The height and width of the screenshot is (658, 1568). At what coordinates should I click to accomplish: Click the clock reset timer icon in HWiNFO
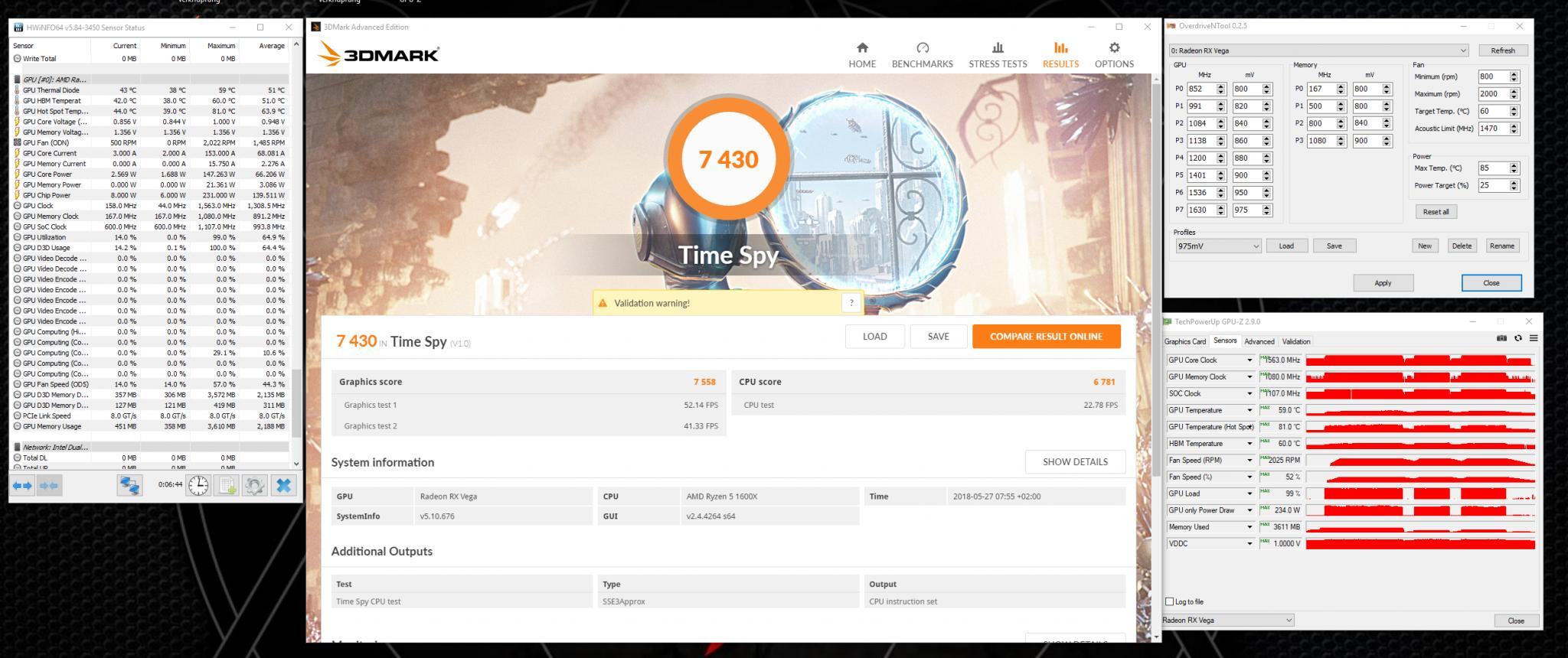(198, 485)
